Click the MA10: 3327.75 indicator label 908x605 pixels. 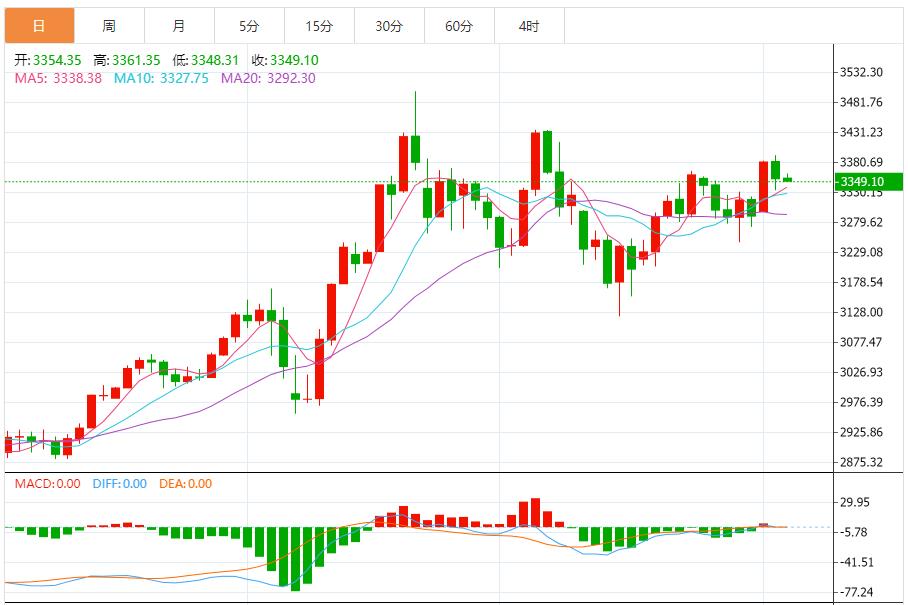click(161, 78)
